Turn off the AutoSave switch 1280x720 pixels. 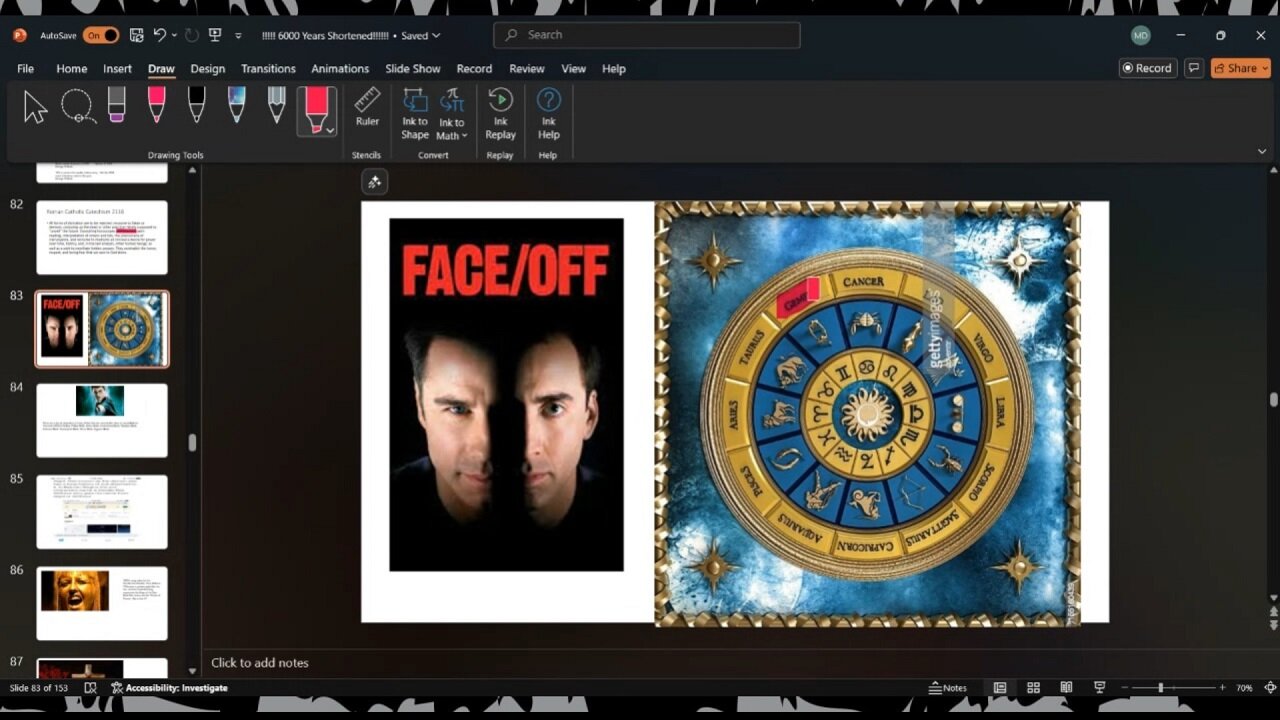click(x=101, y=35)
